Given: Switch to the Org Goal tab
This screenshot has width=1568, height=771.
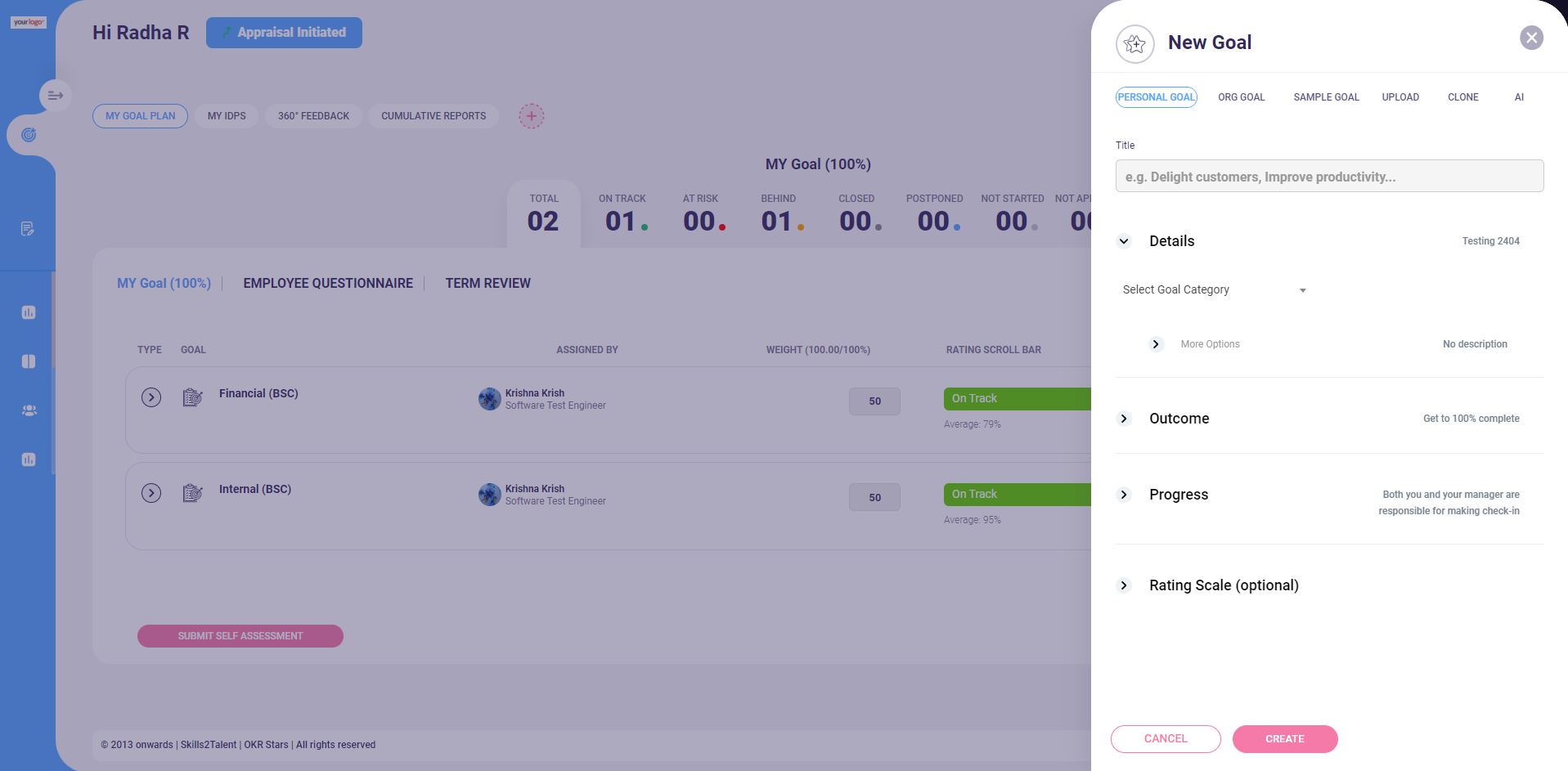Looking at the screenshot, I should (x=1241, y=97).
